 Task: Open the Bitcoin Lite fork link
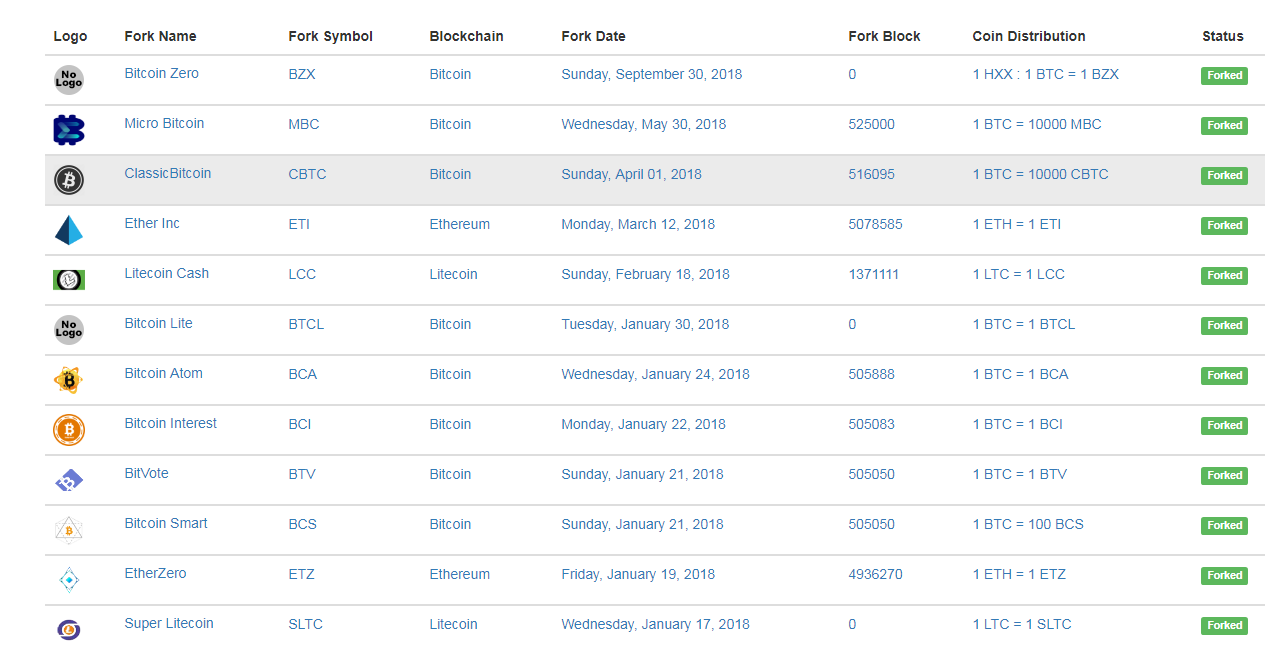coord(158,323)
